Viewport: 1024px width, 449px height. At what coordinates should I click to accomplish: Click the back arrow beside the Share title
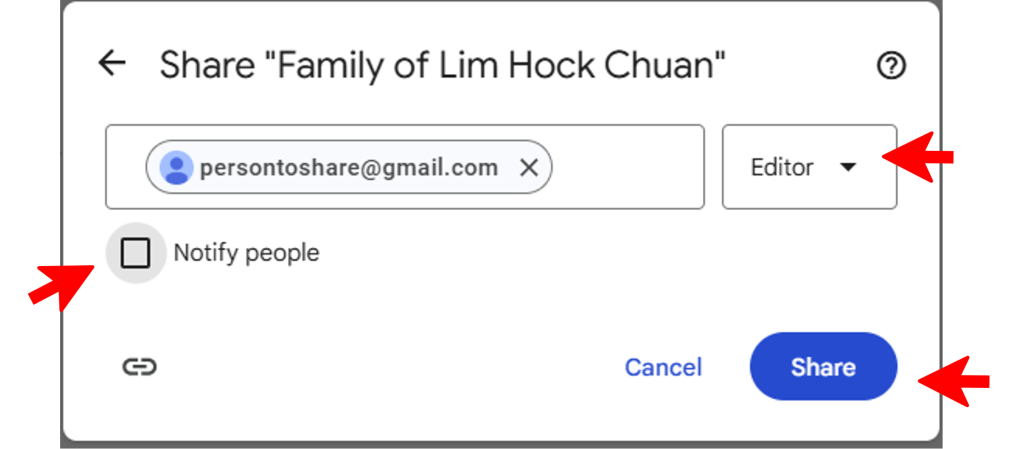[x=112, y=65]
